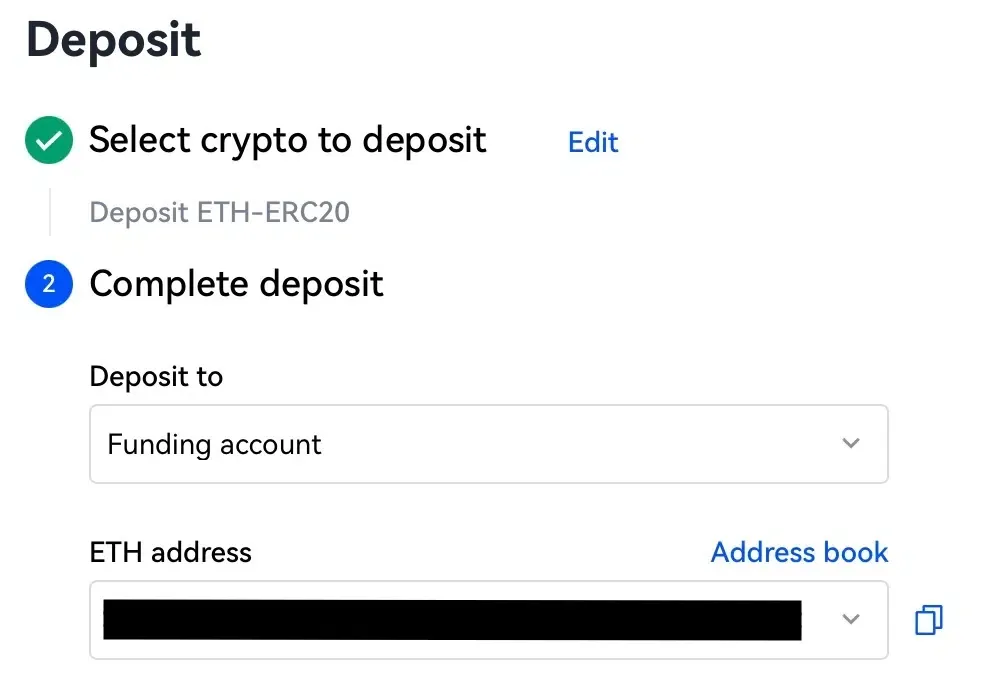Select the Deposit ETH-ERC20 text
Screen dimensions: 982x684
click(x=219, y=212)
